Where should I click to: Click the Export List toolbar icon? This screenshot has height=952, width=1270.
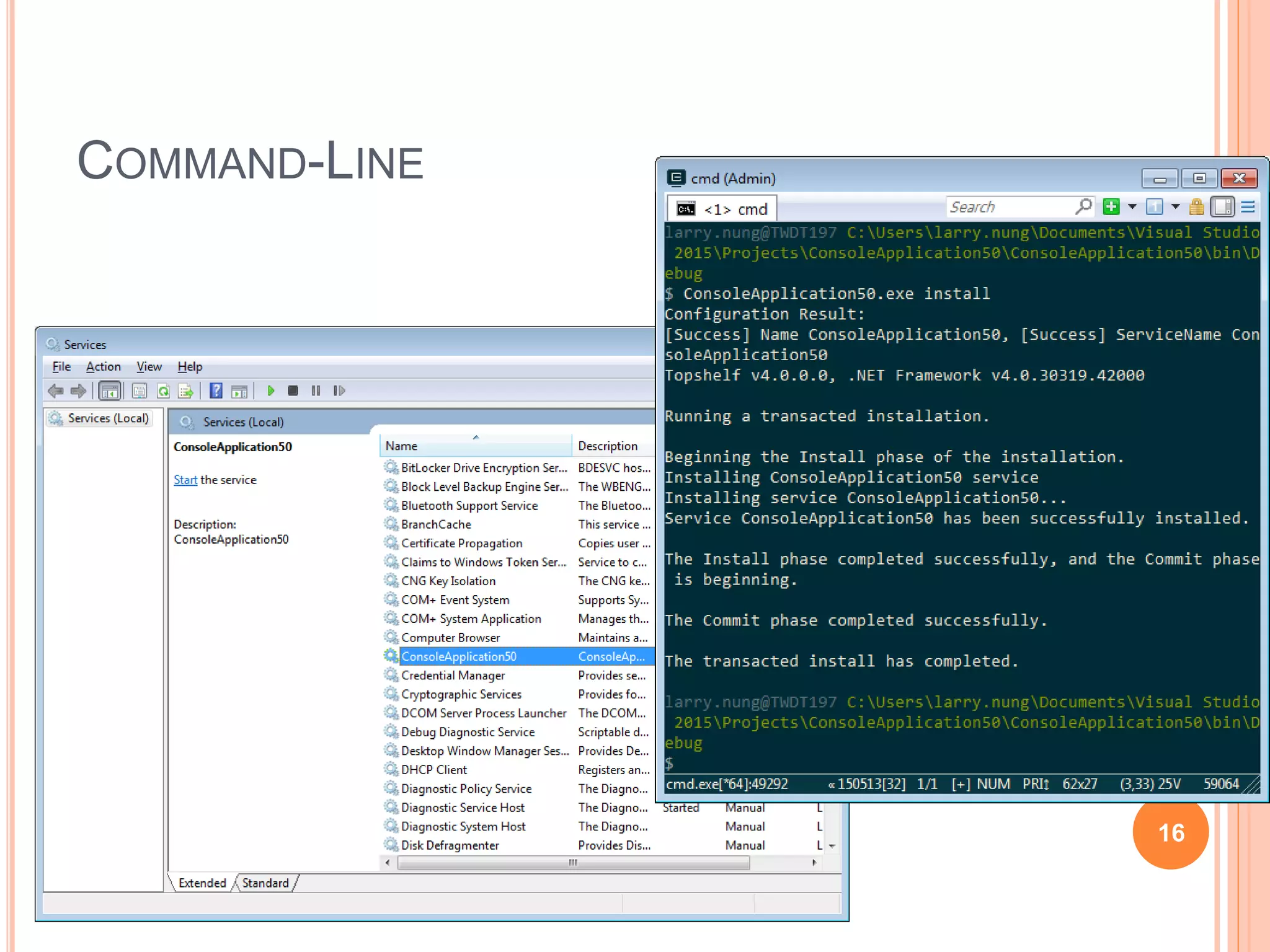[x=186, y=391]
